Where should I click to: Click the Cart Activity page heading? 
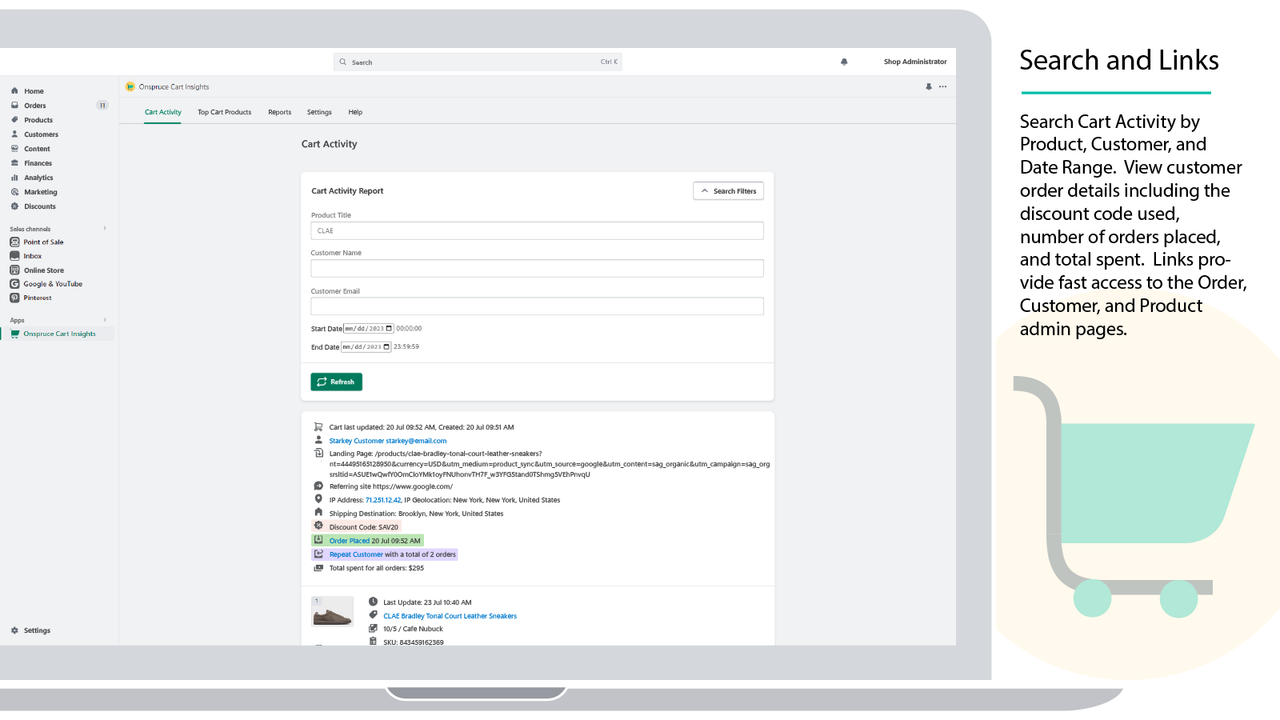coord(329,144)
